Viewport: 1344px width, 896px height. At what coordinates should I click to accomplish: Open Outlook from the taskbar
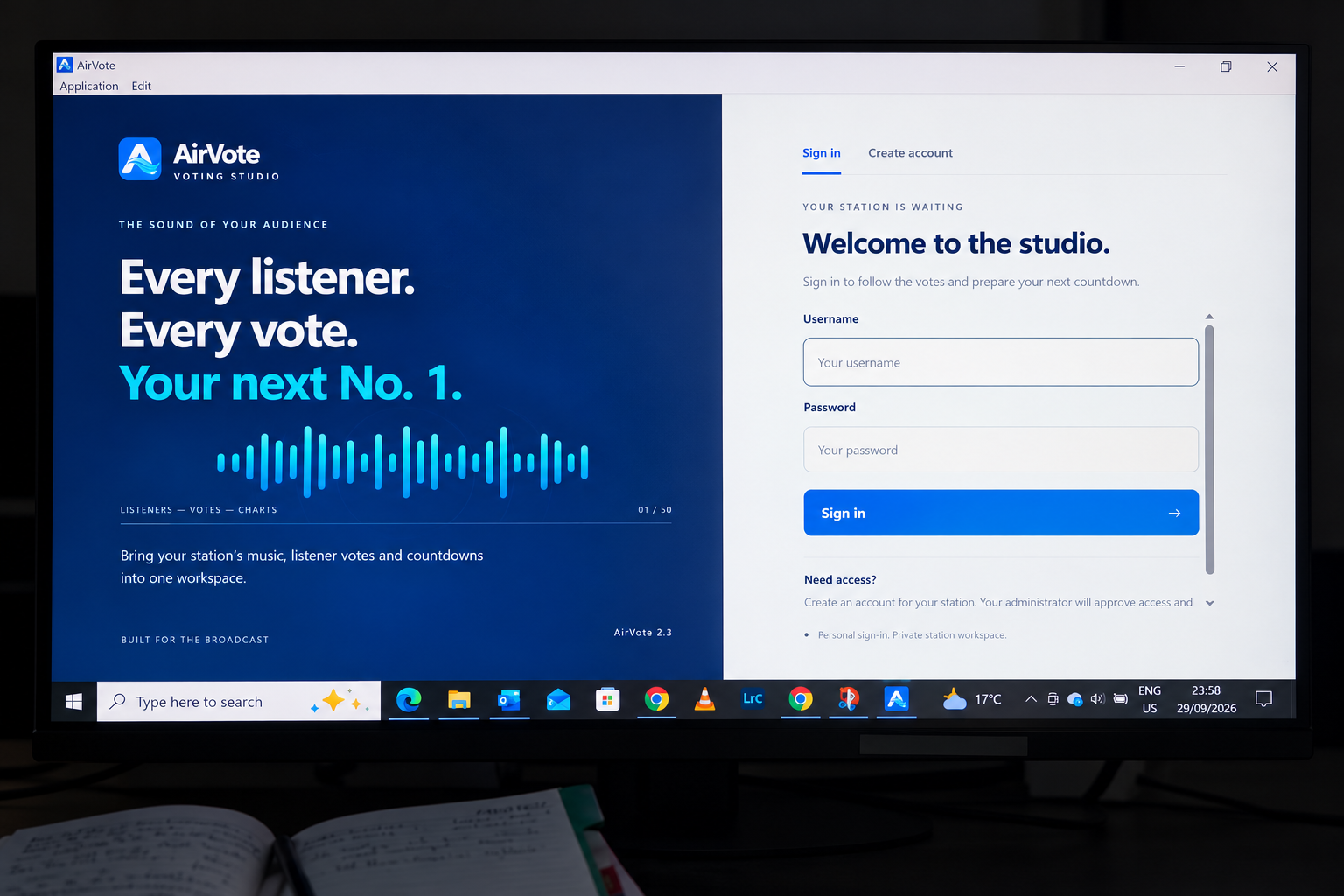click(x=509, y=699)
